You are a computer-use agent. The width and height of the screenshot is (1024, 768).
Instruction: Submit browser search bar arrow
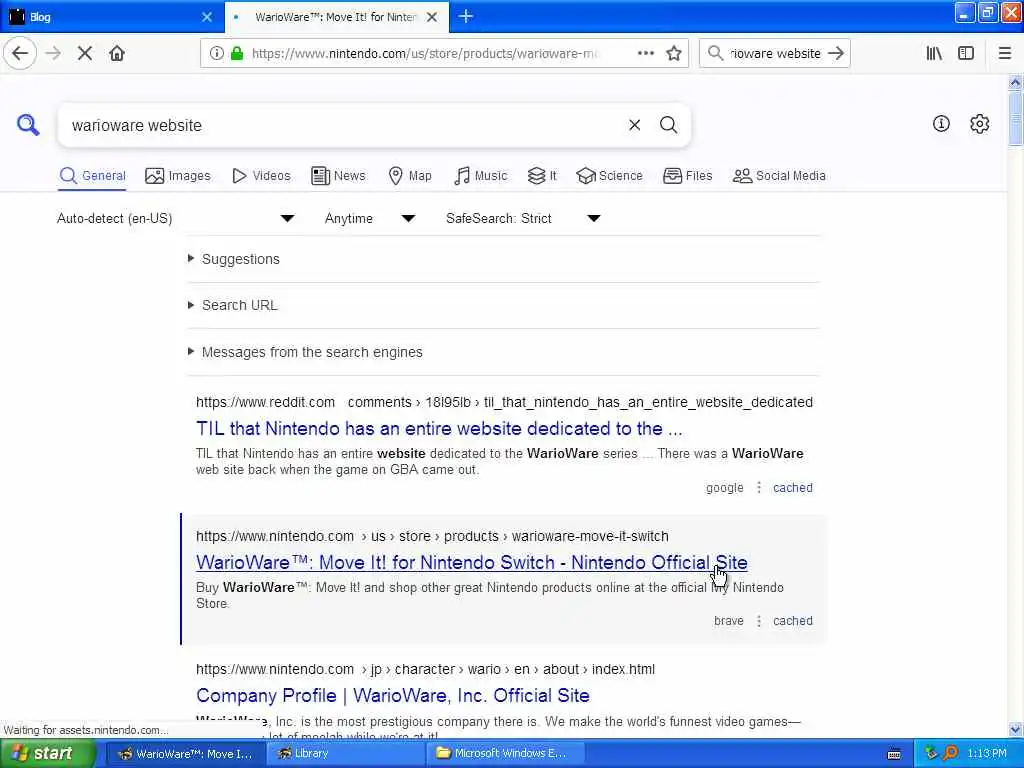836,54
